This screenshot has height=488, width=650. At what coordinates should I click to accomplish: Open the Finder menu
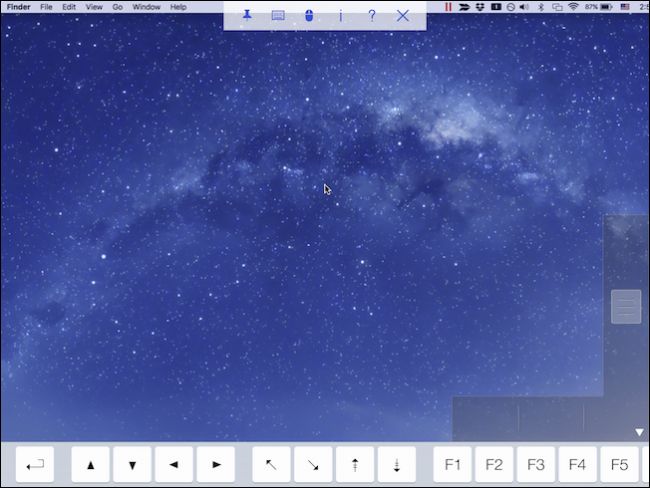coord(19,7)
